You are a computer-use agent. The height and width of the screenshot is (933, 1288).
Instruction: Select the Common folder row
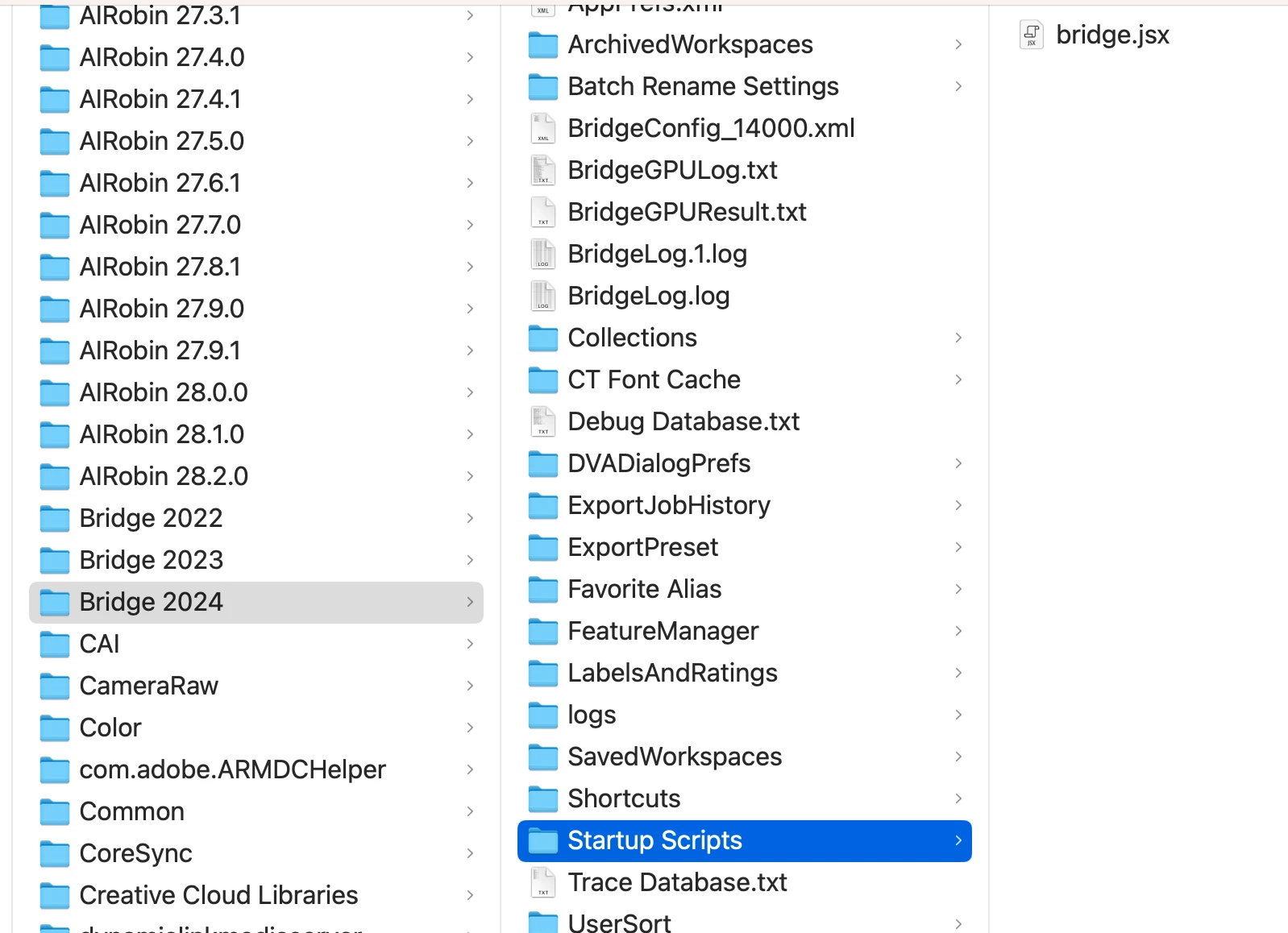tap(256, 811)
